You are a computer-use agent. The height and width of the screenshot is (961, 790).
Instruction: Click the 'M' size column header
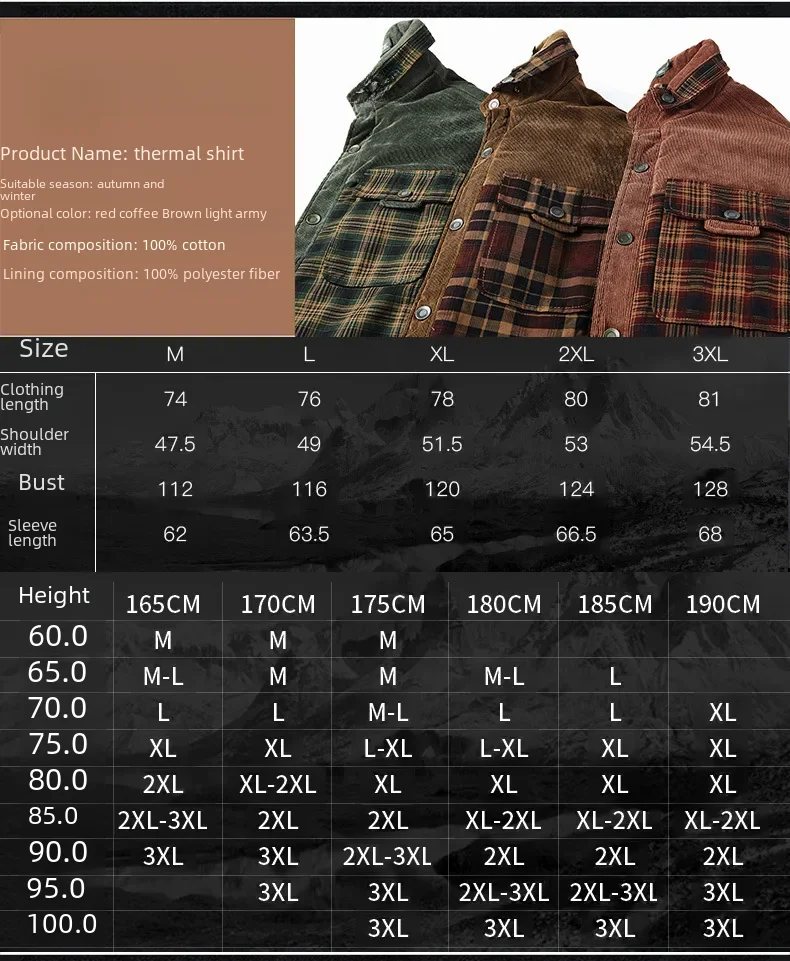[175, 354]
